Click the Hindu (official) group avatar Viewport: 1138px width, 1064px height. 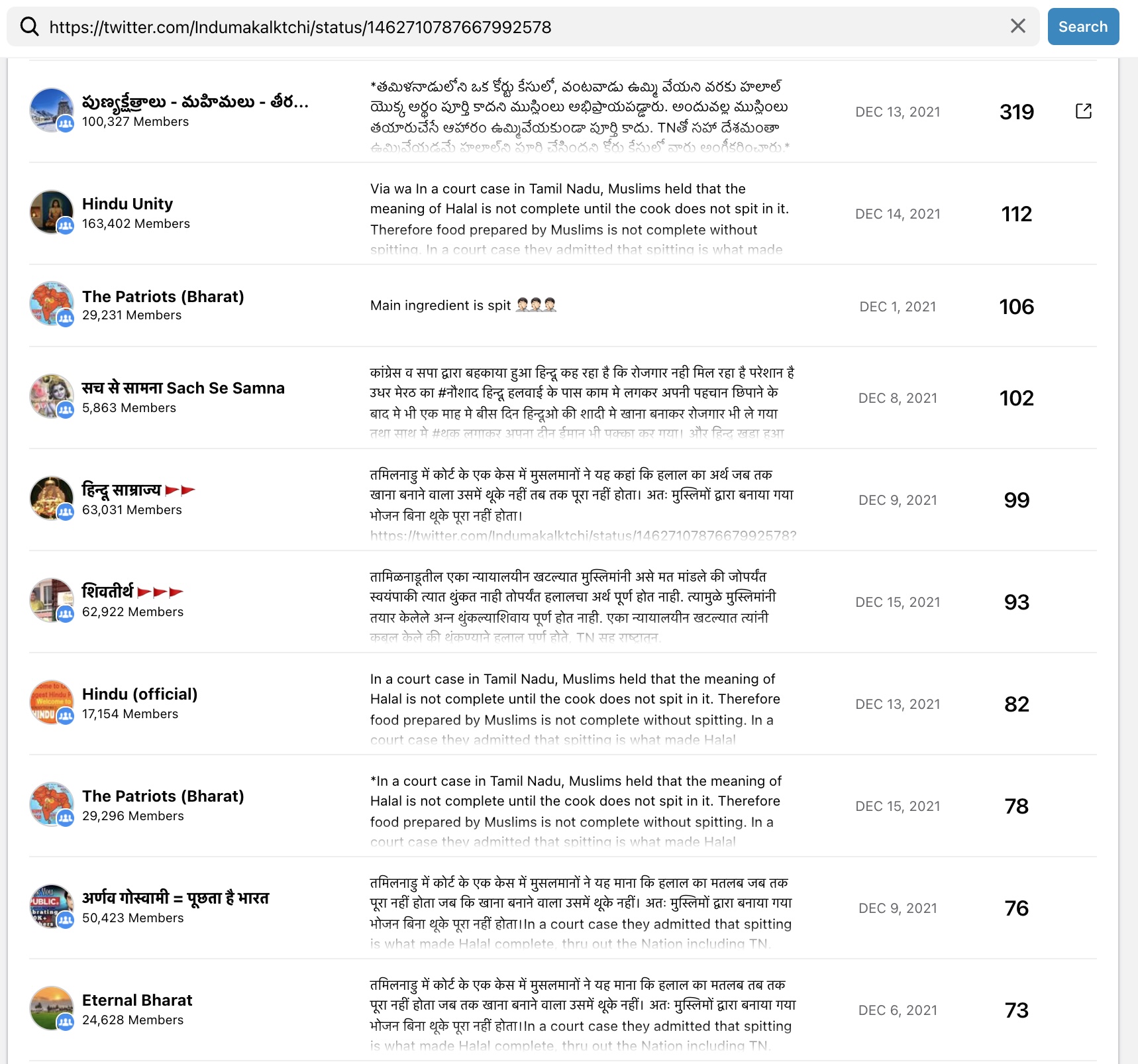(52, 702)
